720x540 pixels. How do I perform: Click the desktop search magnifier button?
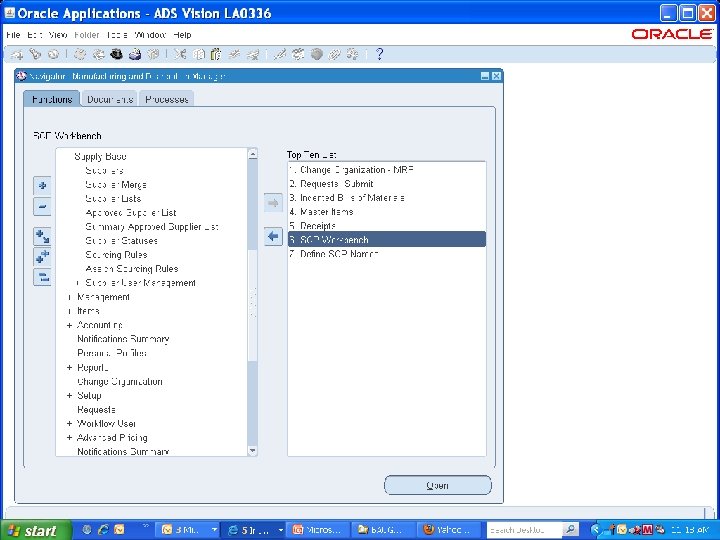pos(570,530)
